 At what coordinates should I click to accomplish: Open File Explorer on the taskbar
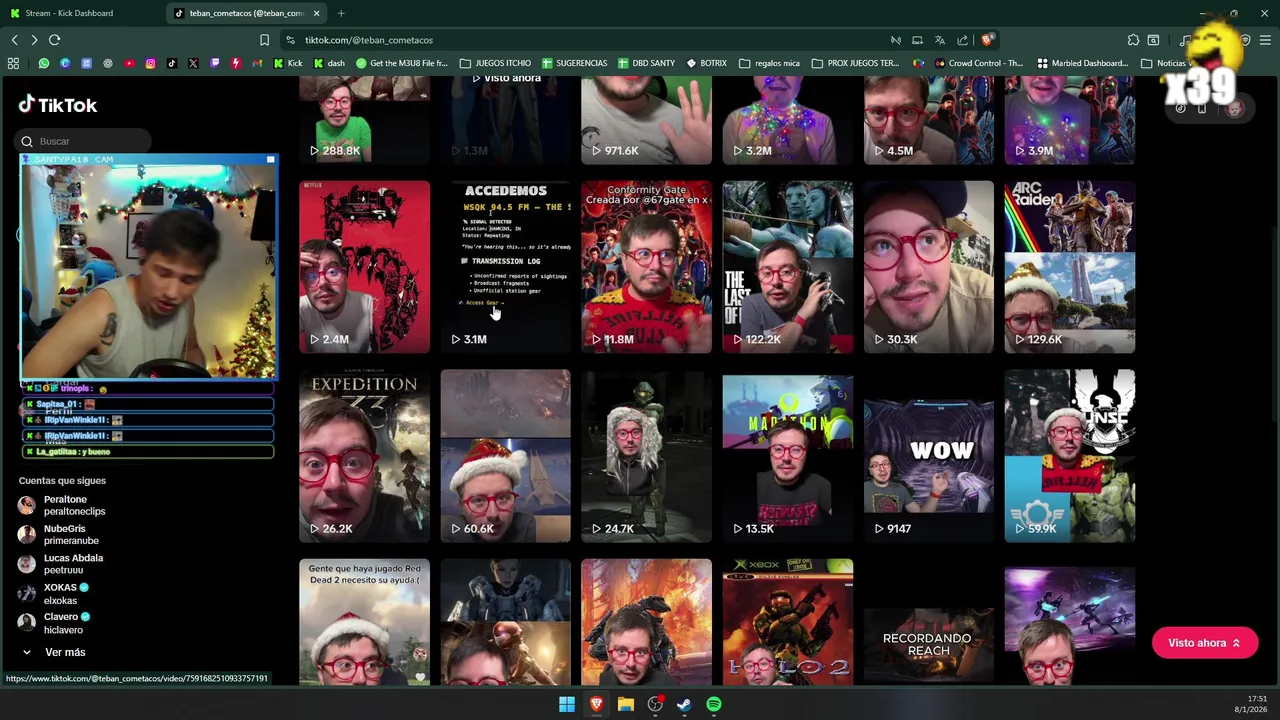tap(625, 704)
